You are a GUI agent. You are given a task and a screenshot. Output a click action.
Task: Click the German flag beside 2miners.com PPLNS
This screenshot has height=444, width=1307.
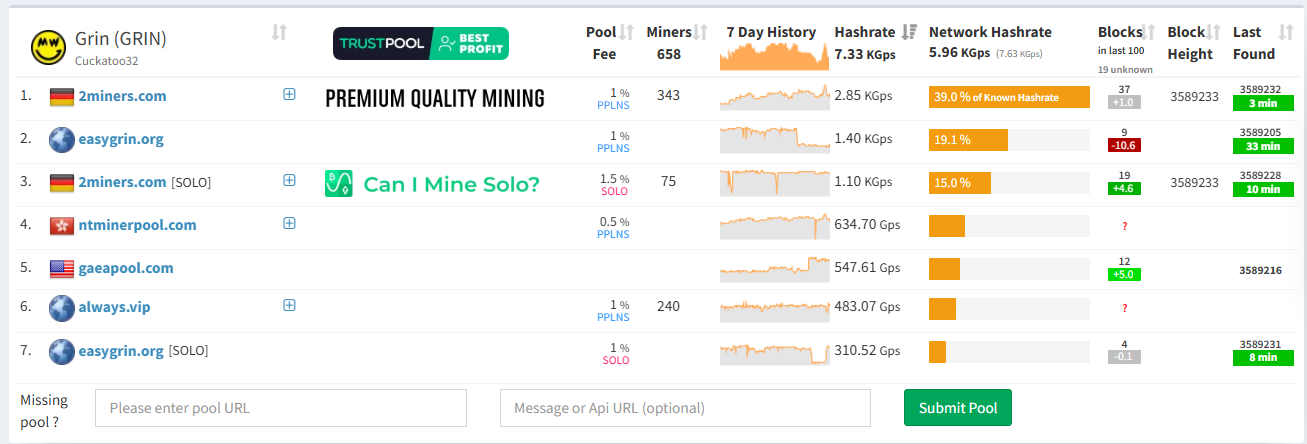point(62,97)
